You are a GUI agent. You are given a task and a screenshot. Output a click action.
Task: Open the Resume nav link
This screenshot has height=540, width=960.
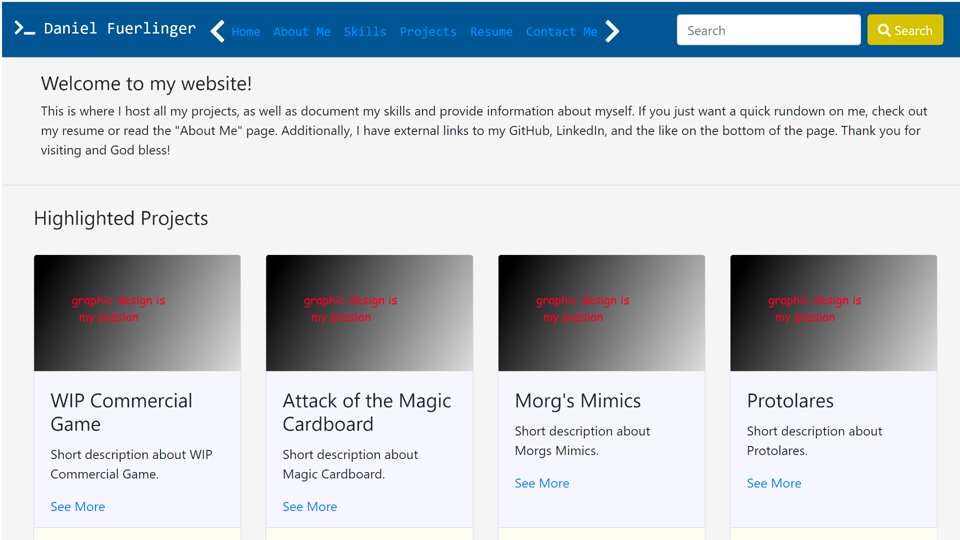click(x=491, y=32)
